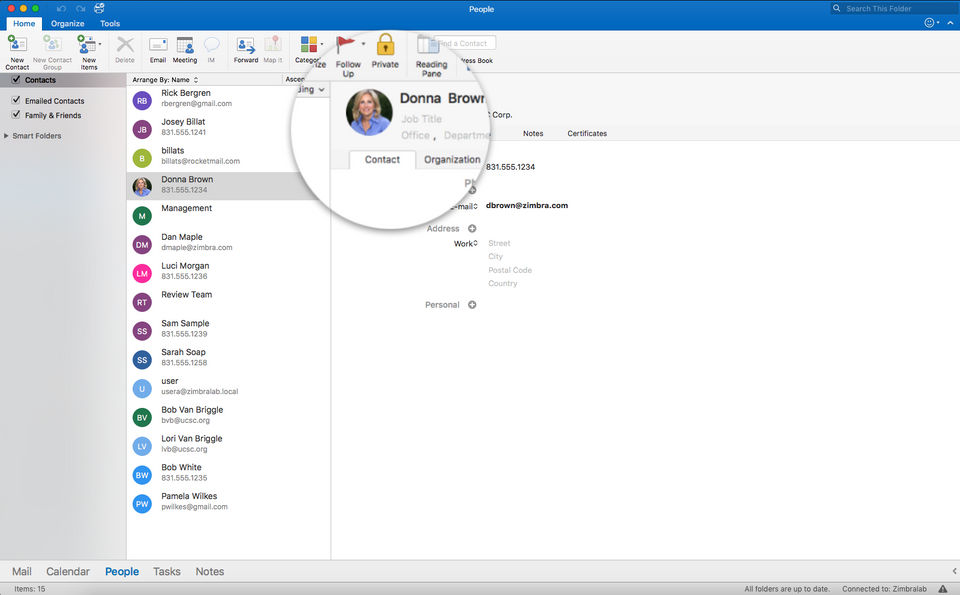Open the Categorize dropdown arrow
960x595 pixels.
point(322,44)
